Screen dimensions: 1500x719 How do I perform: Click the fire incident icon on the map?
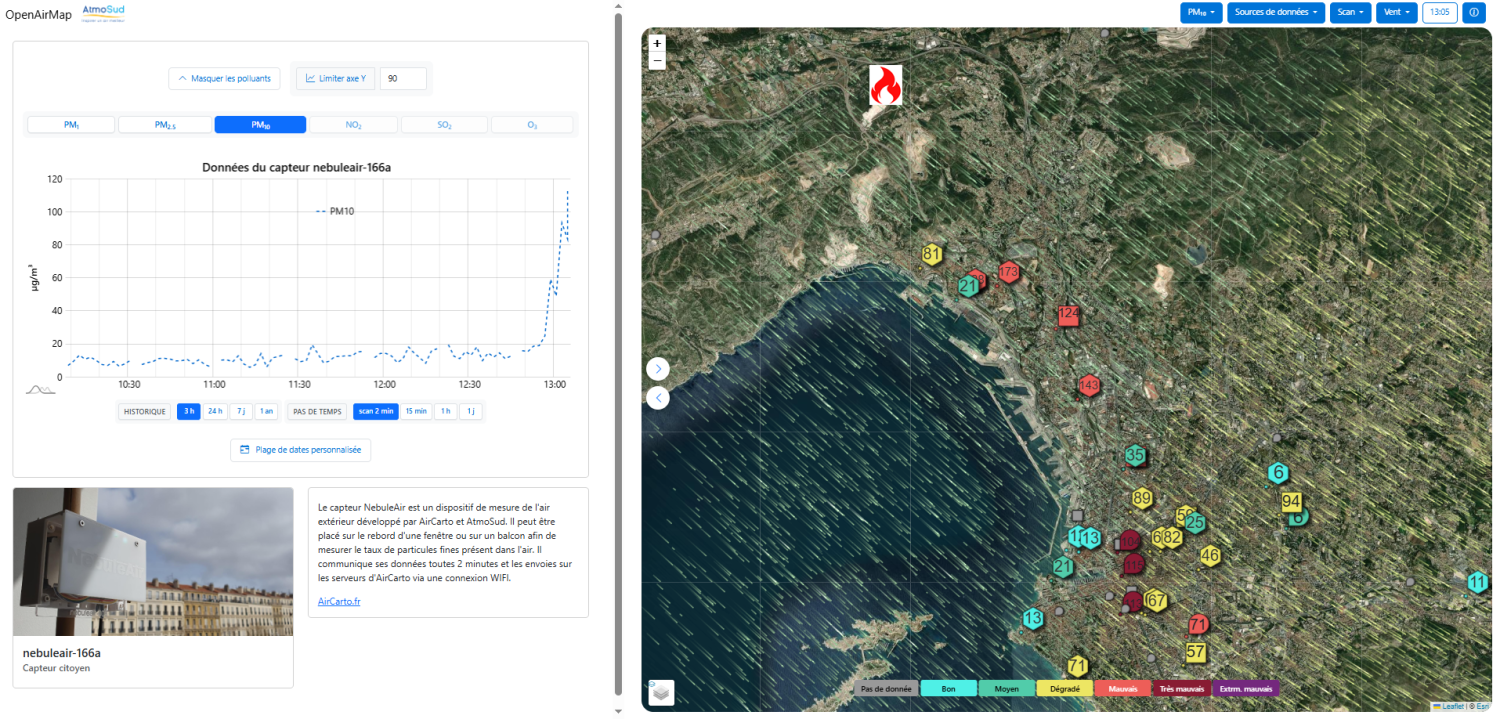(x=885, y=85)
